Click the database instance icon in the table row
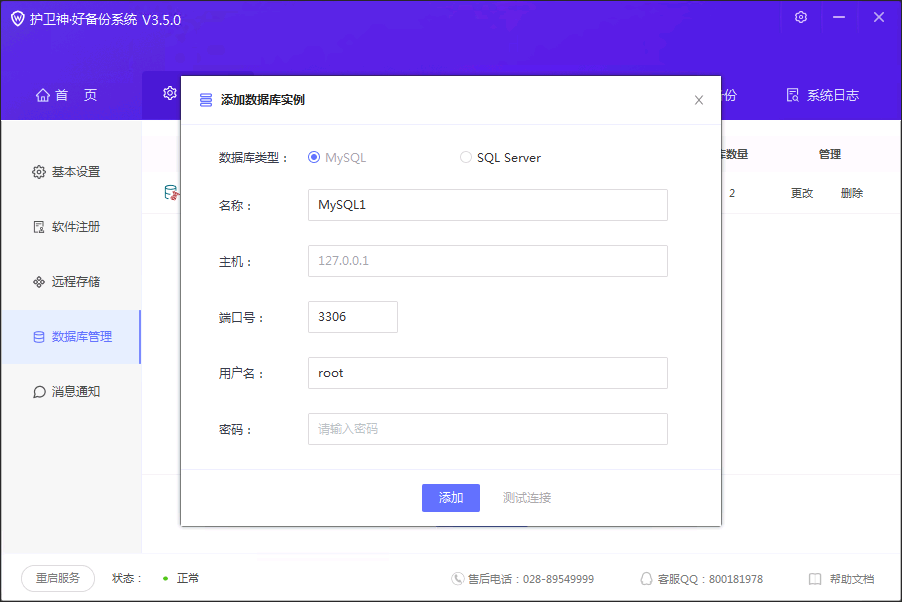This screenshot has width=902, height=602. click(x=171, y=193)
